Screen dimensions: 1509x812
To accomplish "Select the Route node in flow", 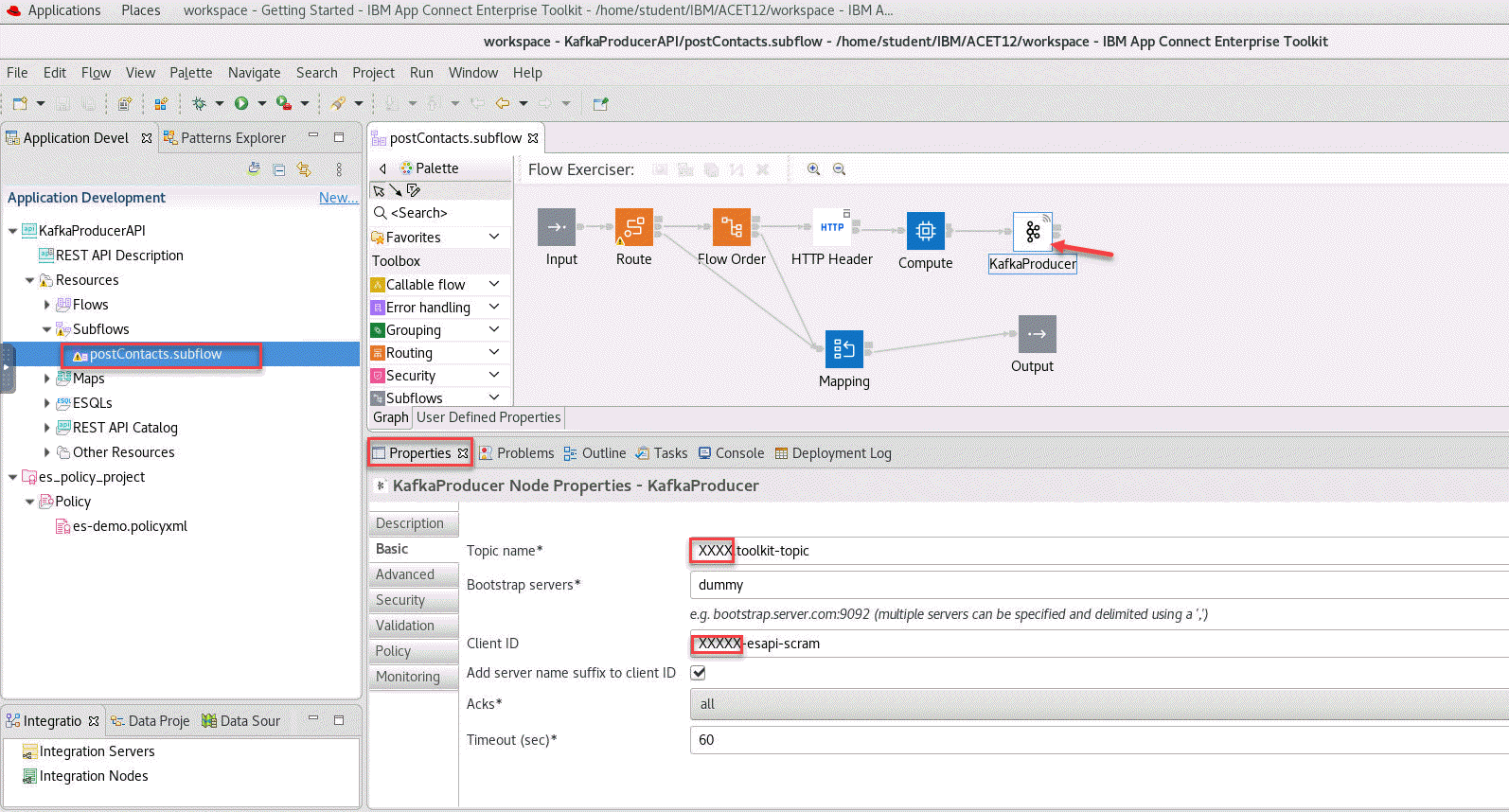I will pyautogui.click(x=633, y=227).
